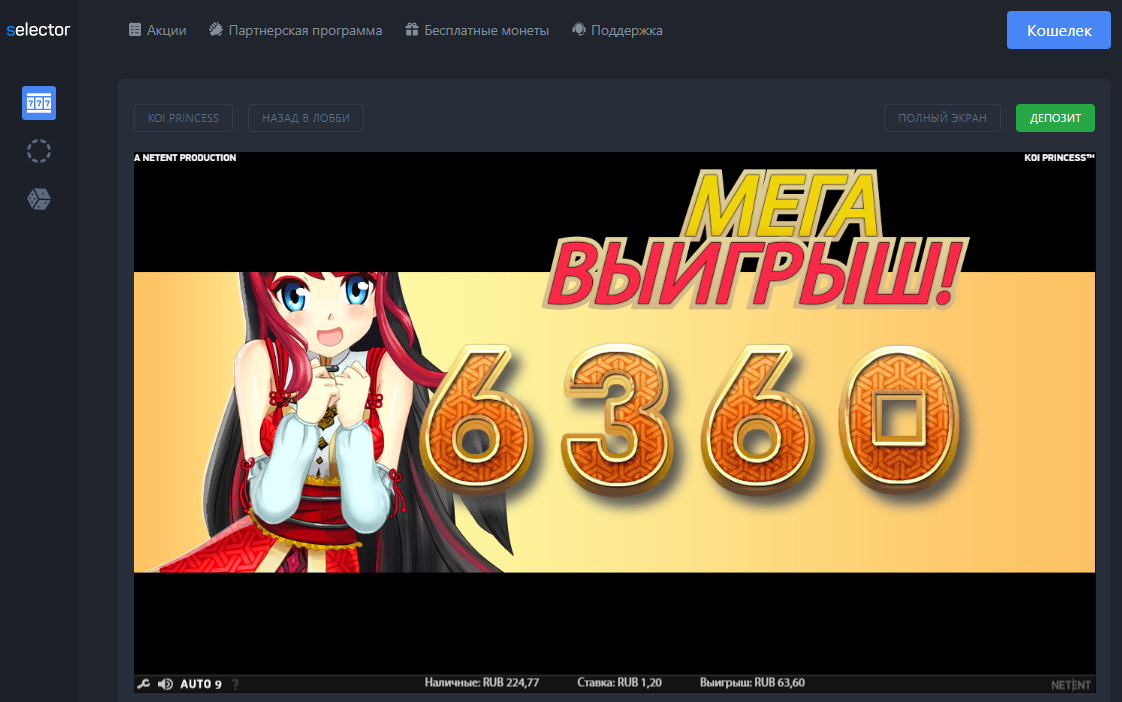Screen dimensions: 1122x702
Task: Open the Акции menu item
Action: coord(157,30)
